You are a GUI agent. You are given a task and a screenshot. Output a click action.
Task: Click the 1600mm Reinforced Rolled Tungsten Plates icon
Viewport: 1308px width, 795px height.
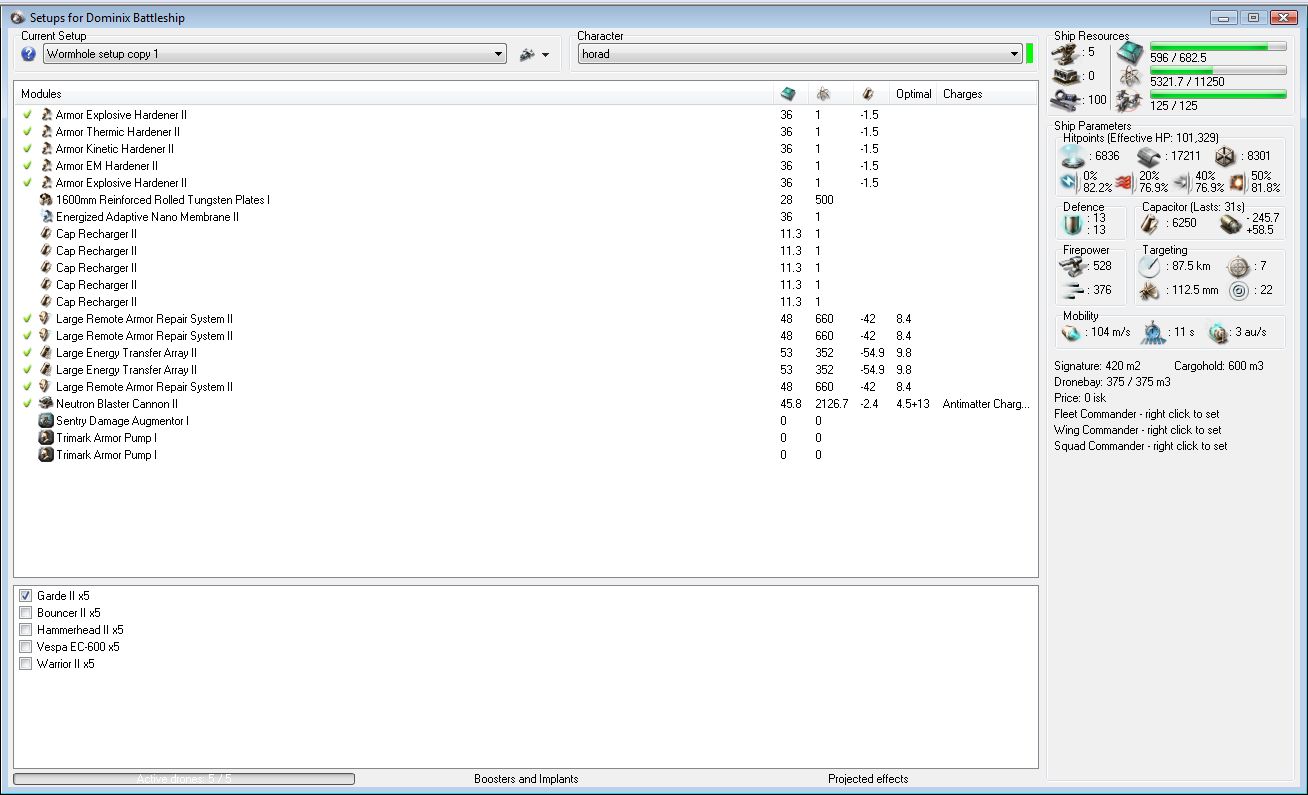(x=46, y=200)
